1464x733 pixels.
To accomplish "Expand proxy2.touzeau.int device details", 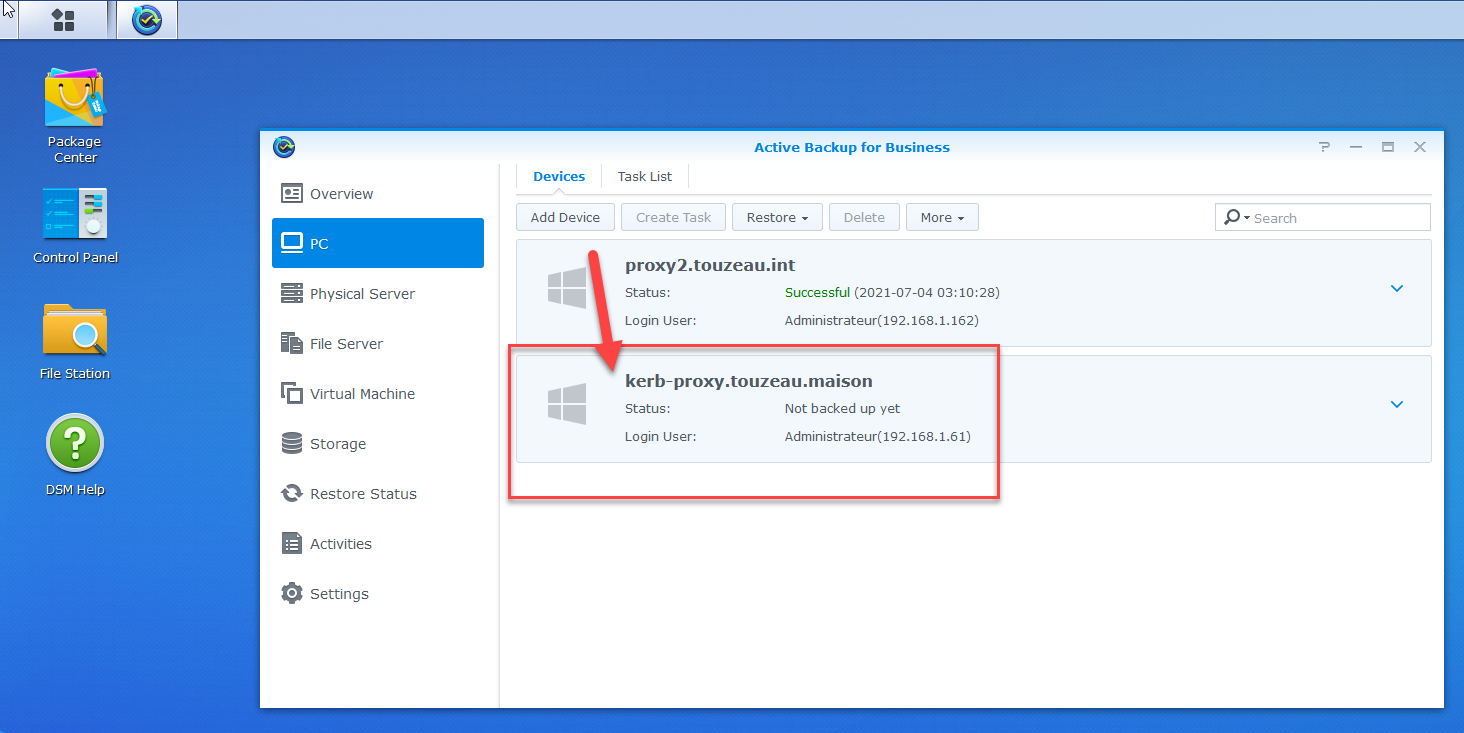I will pyautogui.click(x=1397, y=289).
